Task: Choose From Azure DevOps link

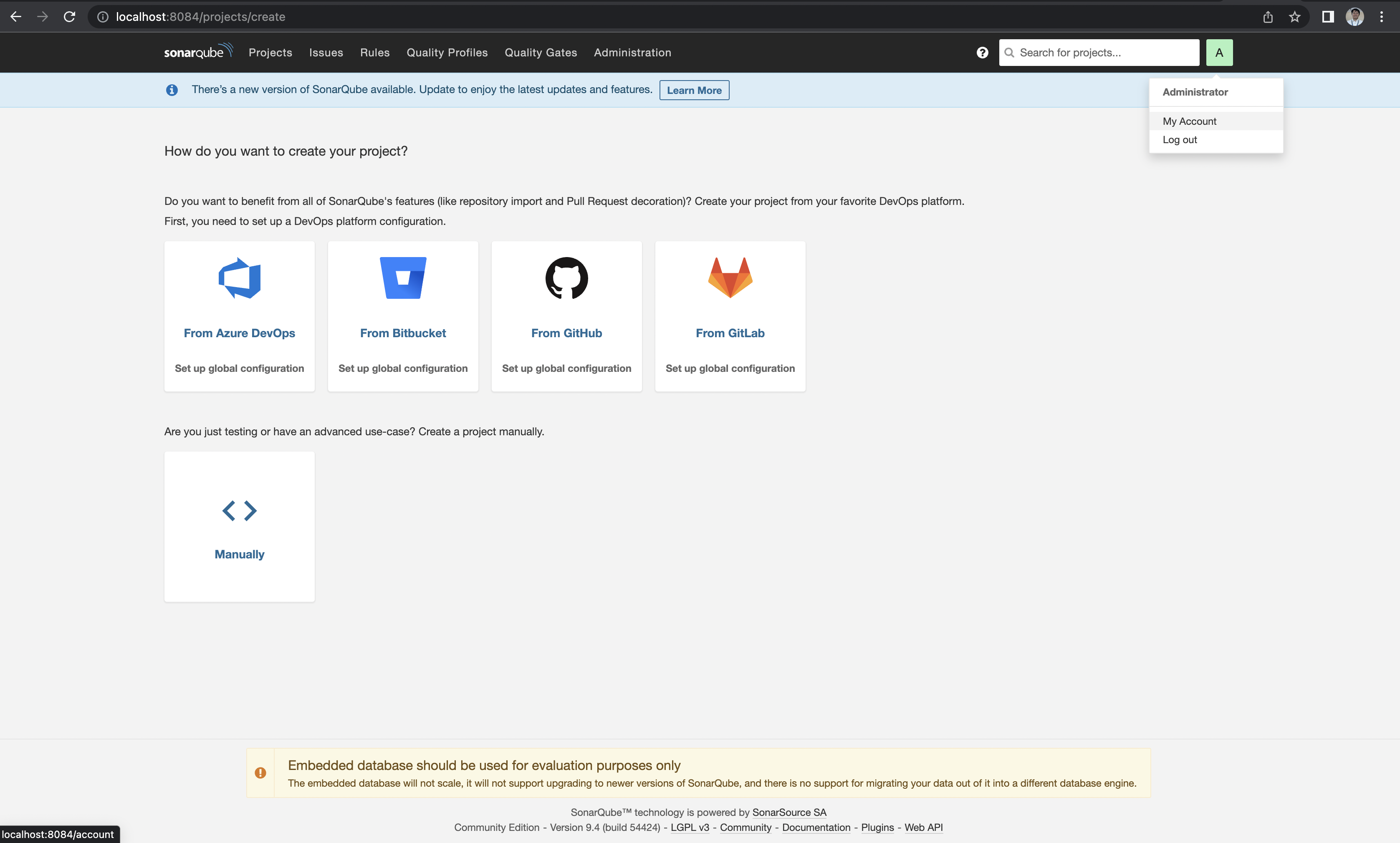Action: click(x=239, y=333)
